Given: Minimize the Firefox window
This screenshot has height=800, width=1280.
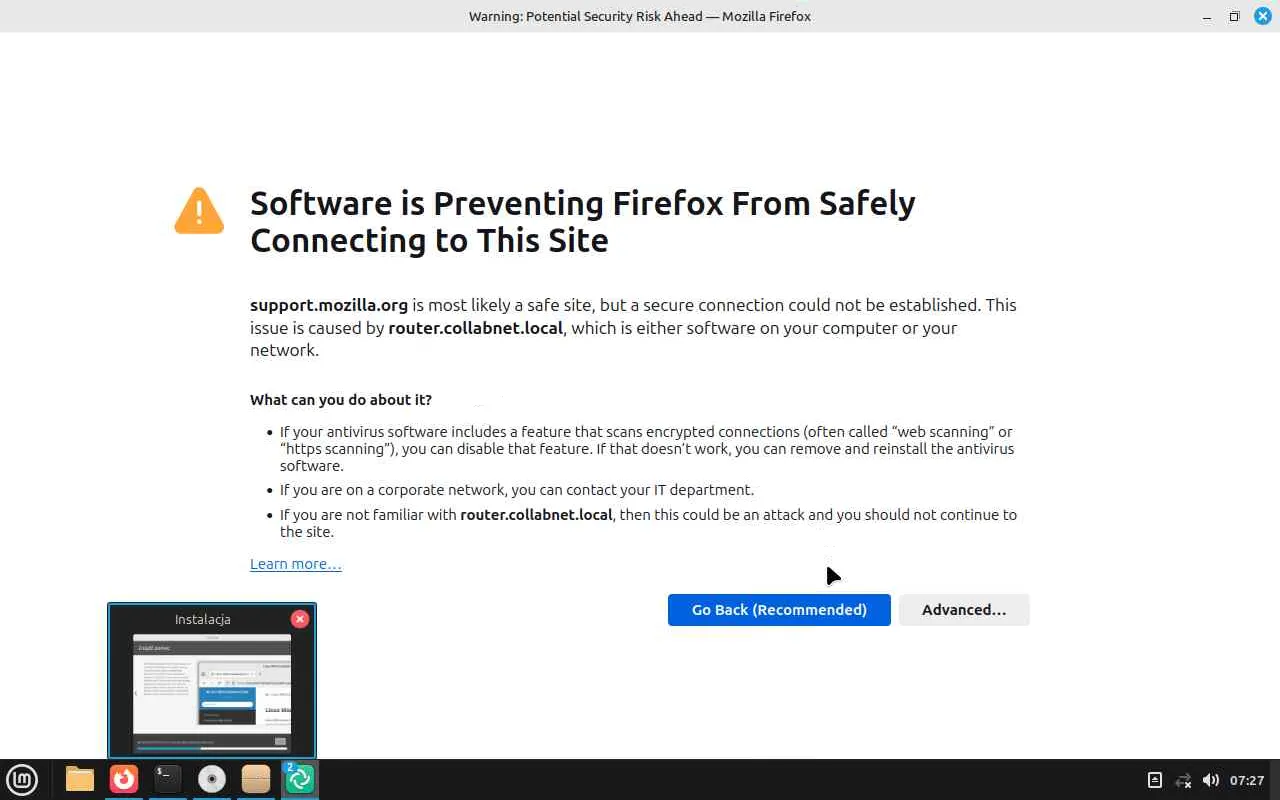Looking at the screenshot, I should [x=1208, y=16].
